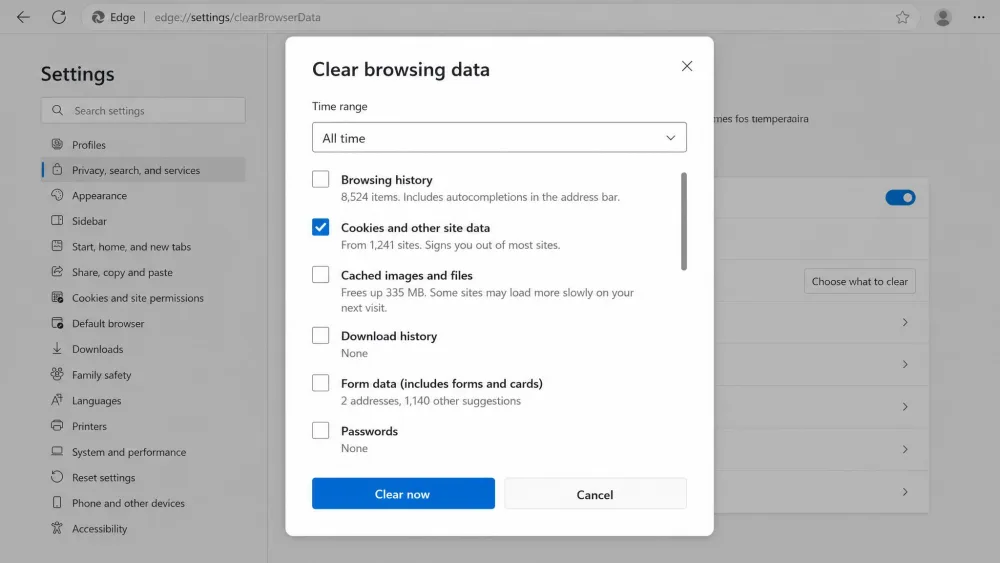Go back using the browser back arrow
The height and width of the screenshot is (563, 1000).
coord(23,17)
